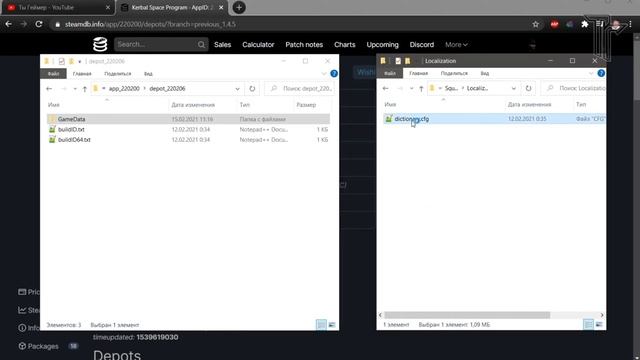The height and width of the screenshot is (360, 640).
Task: Open the Файл menu in depot_220206 window
Action: click(x=53, y=73)
